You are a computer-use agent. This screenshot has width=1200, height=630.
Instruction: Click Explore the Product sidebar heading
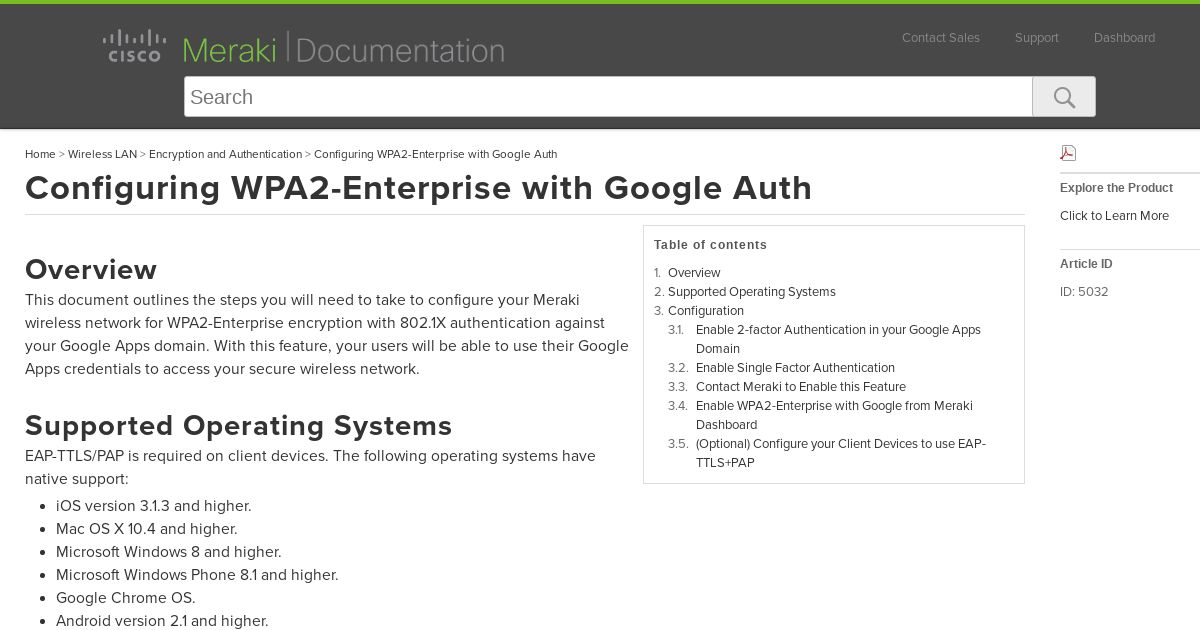tap(1116, 188)
